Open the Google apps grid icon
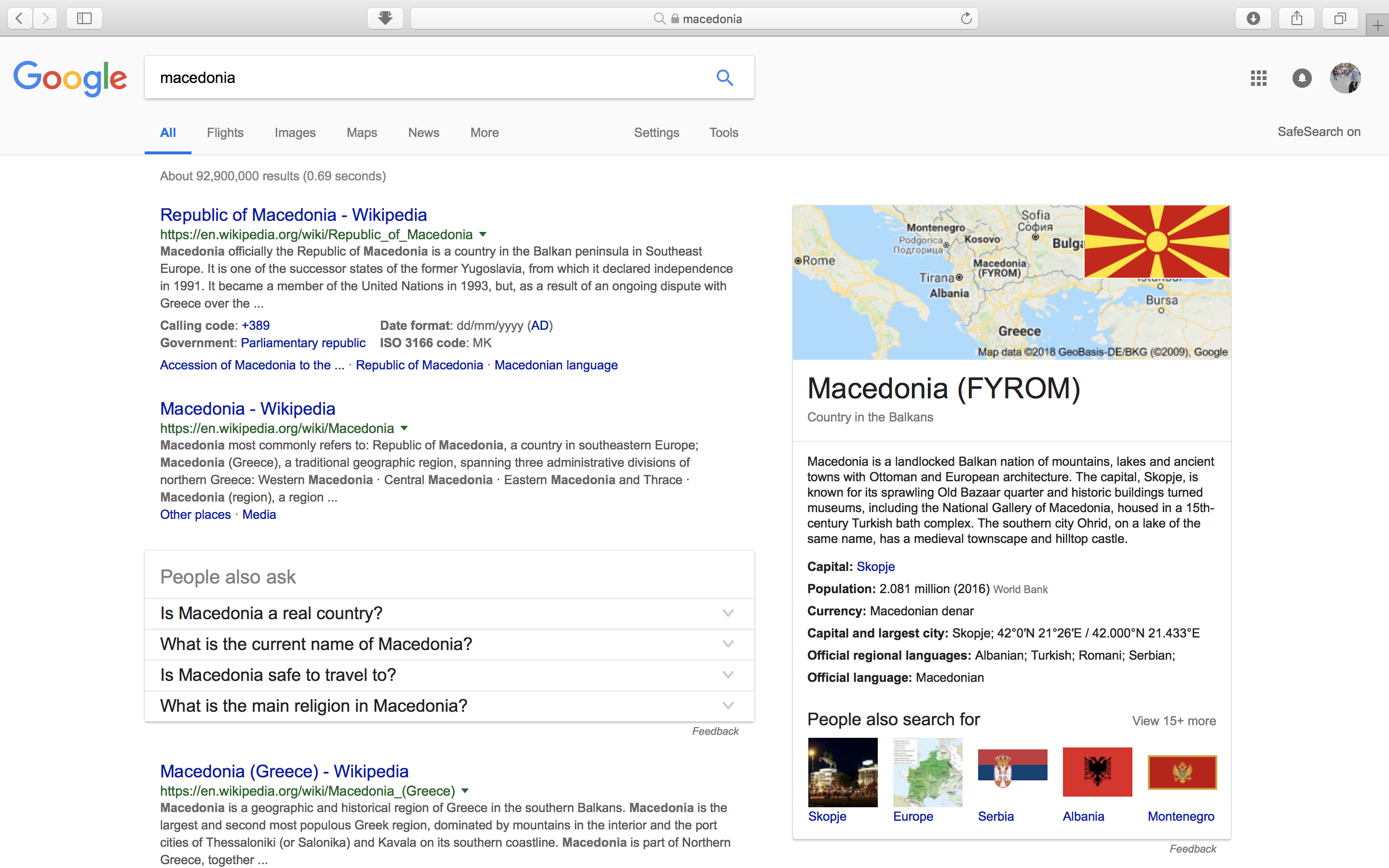The image size is (1389, 868). pos(1258,78)
